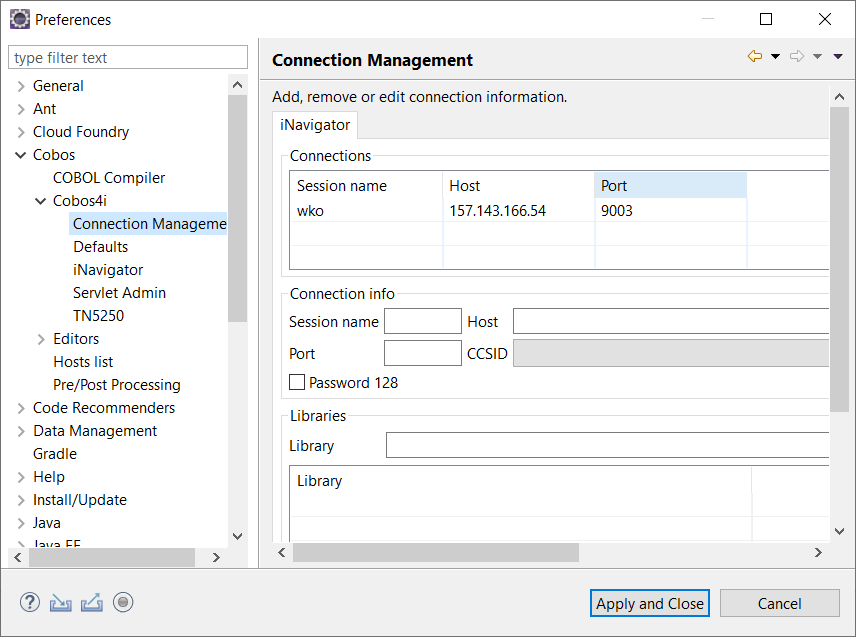Click the Oomph preference recorder icon

(123, 603)
